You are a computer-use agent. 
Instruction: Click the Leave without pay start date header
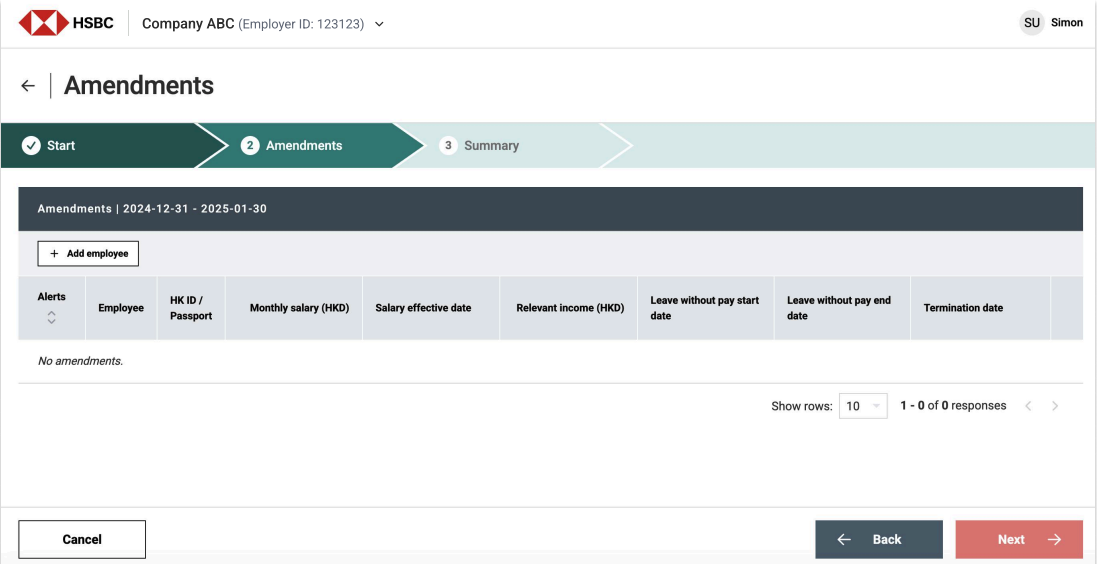(705, 308)
